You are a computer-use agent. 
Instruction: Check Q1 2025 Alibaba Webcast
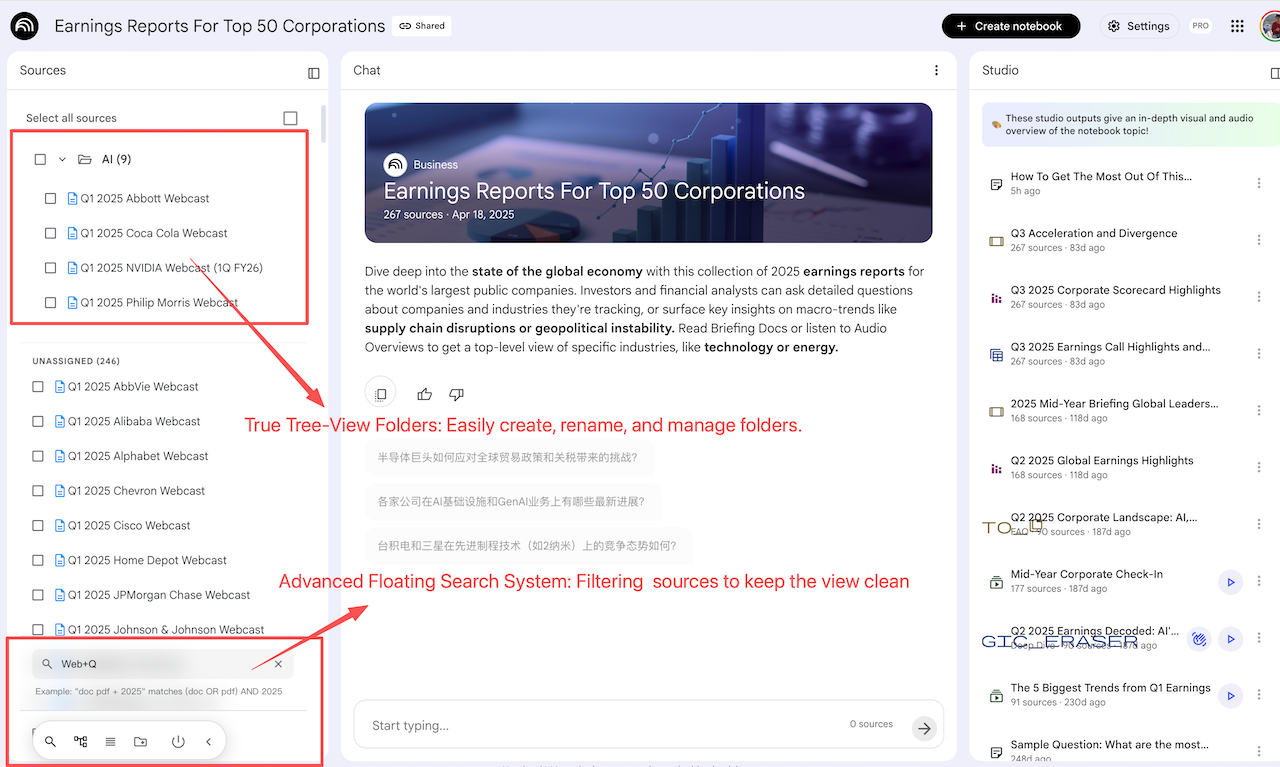[x=38, y=422]
